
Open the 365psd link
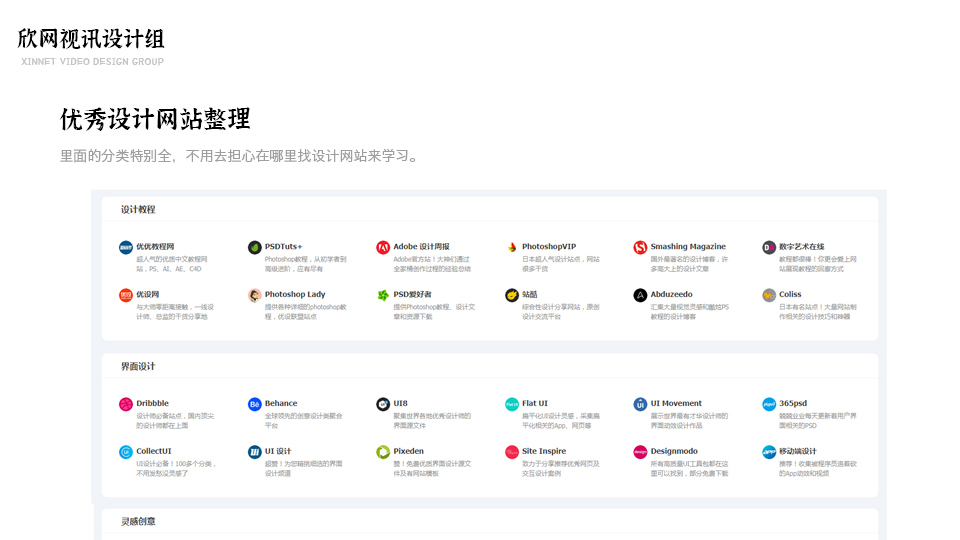tap(792, 403)
